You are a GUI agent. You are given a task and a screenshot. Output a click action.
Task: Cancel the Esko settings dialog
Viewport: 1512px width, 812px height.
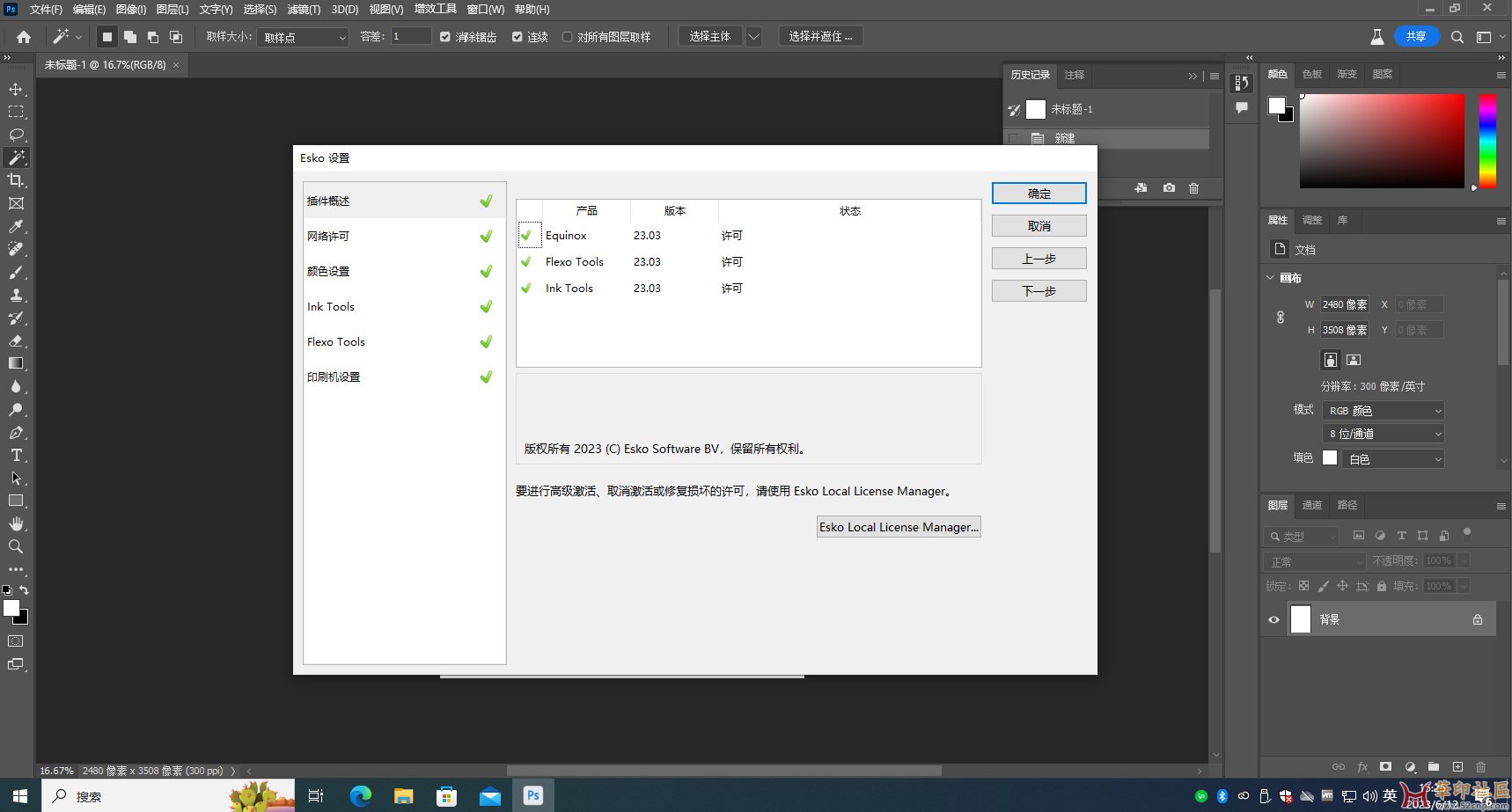1039,226
